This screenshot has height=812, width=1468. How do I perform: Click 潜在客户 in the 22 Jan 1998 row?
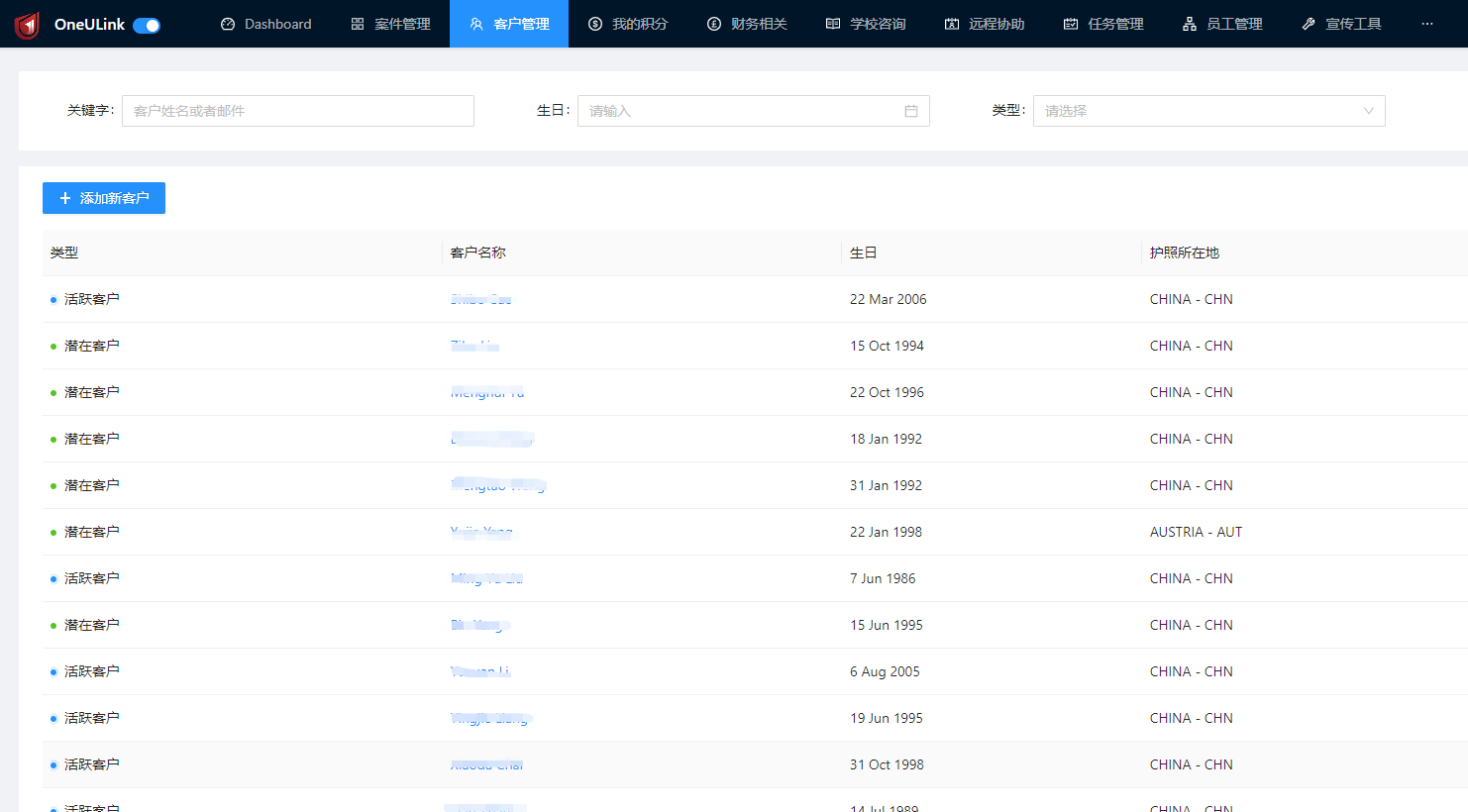coord(91,532)
